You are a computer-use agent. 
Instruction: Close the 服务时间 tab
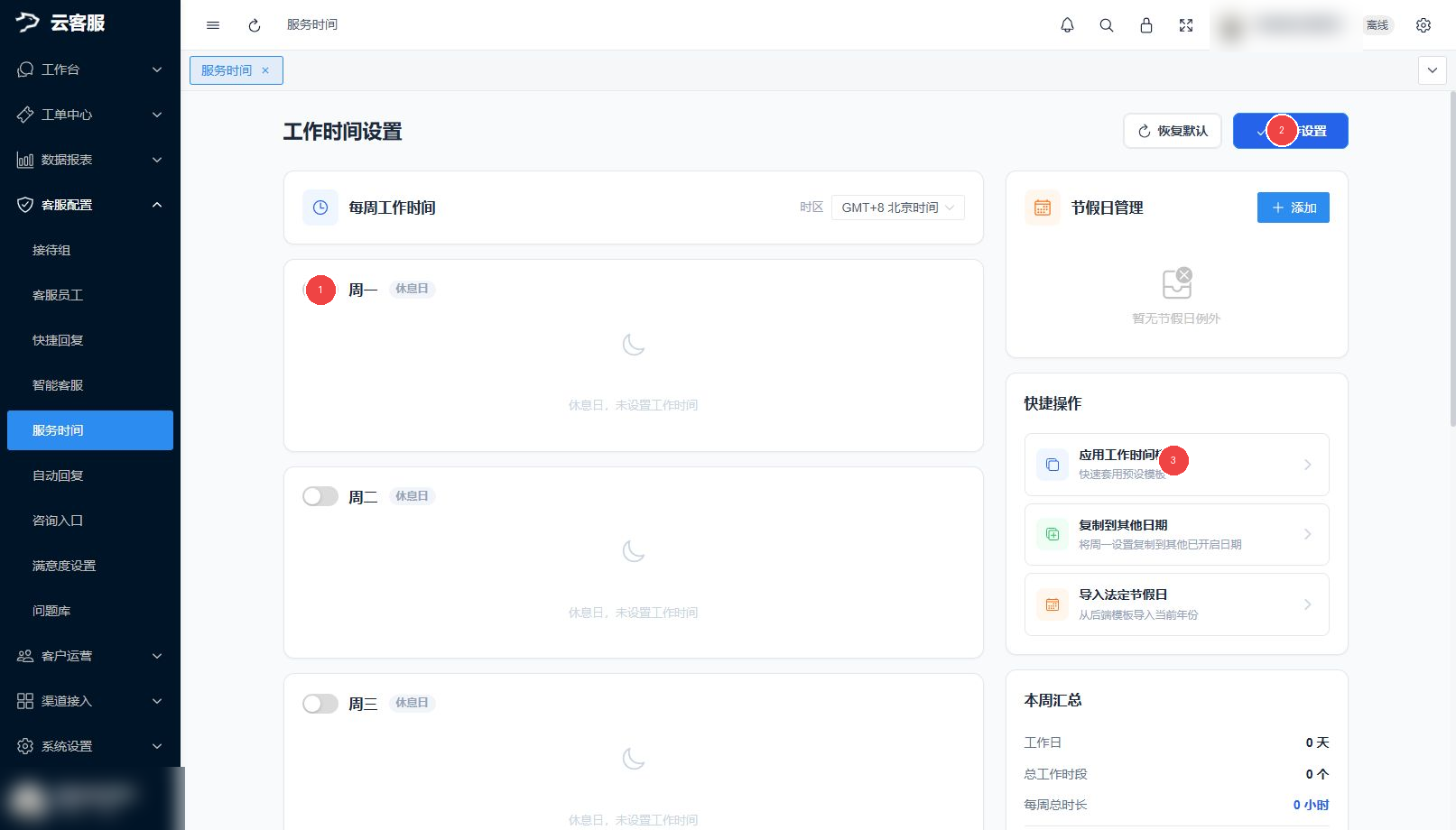click(x=265, y=70)
